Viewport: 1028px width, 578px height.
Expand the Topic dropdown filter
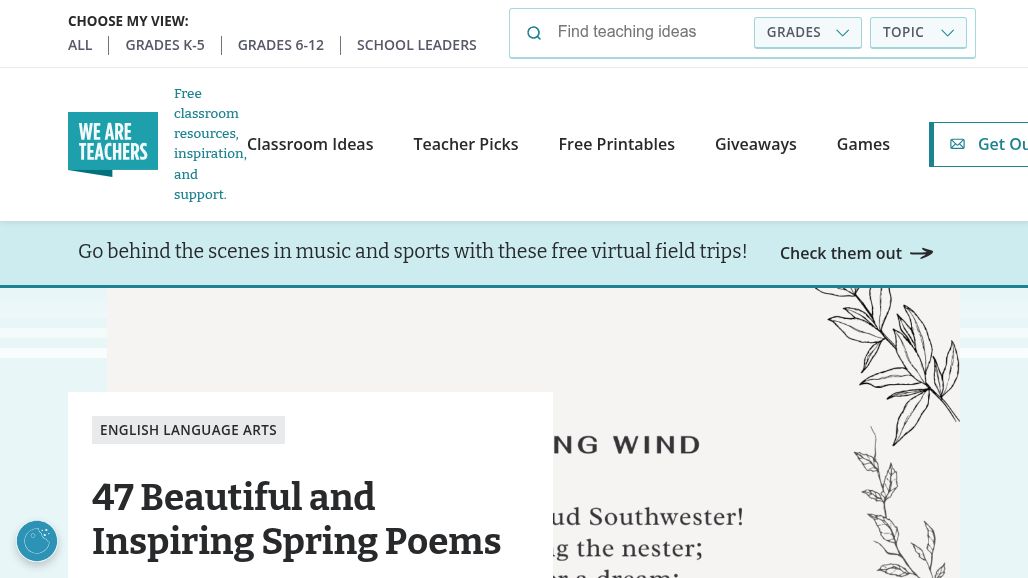pos(918,32)
